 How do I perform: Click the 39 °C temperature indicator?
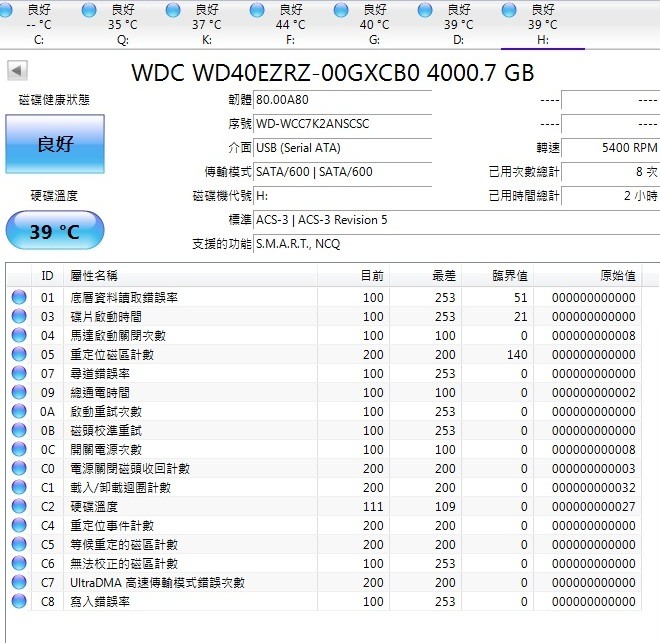(55, 231)
